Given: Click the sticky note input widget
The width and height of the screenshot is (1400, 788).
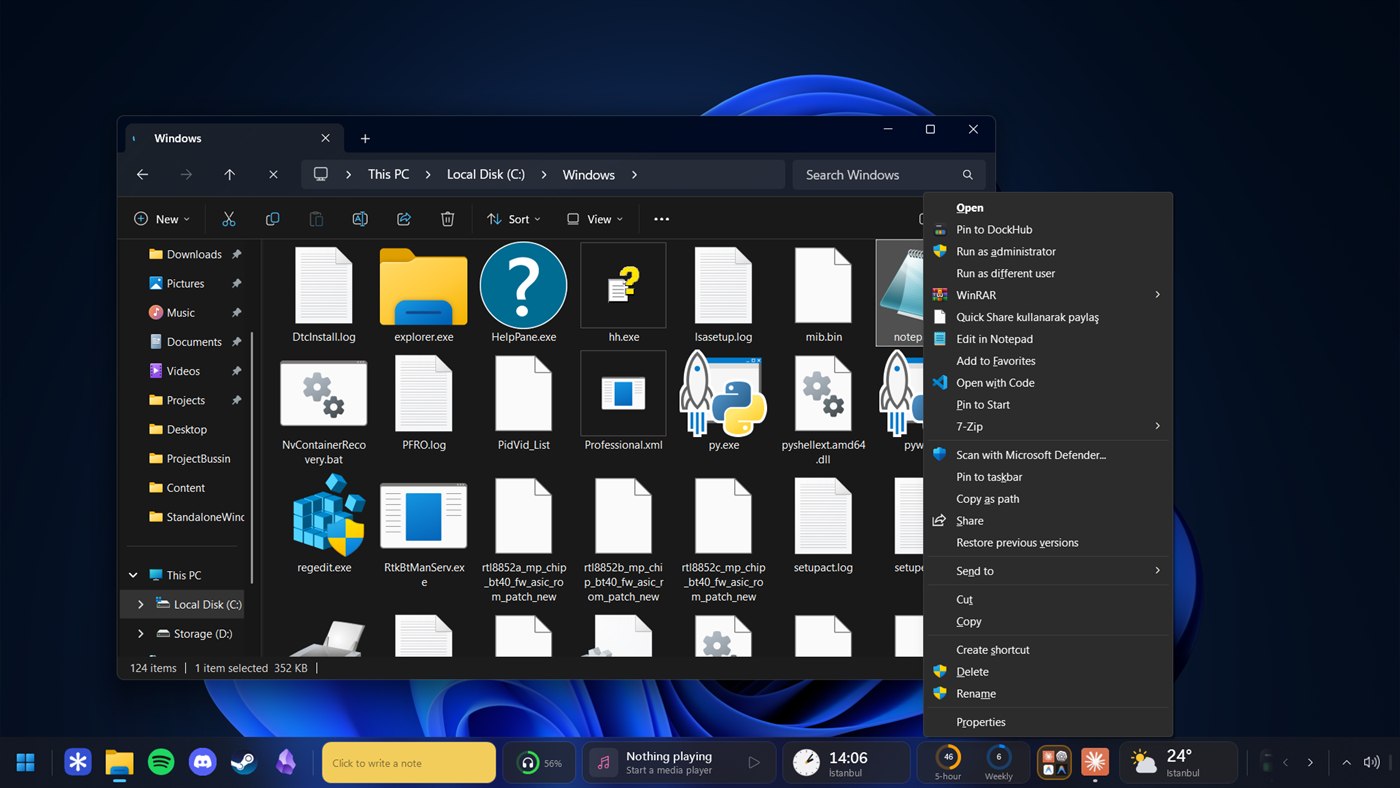Looking at the screenshot, I should (x=409, y=763).
